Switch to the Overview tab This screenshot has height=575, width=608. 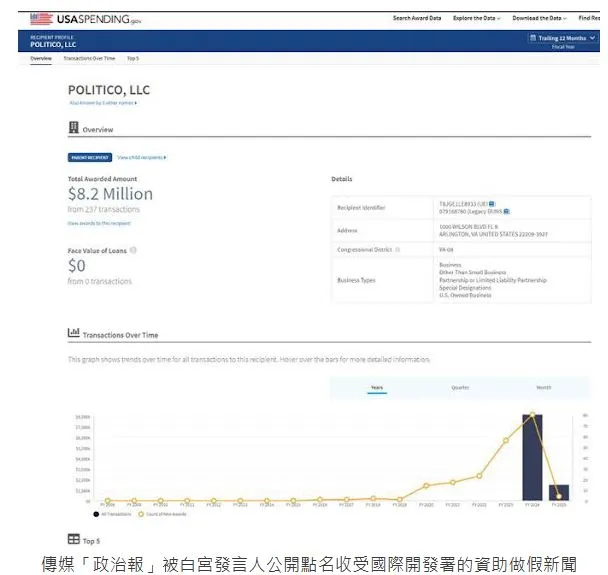click(x=41, y=59)
